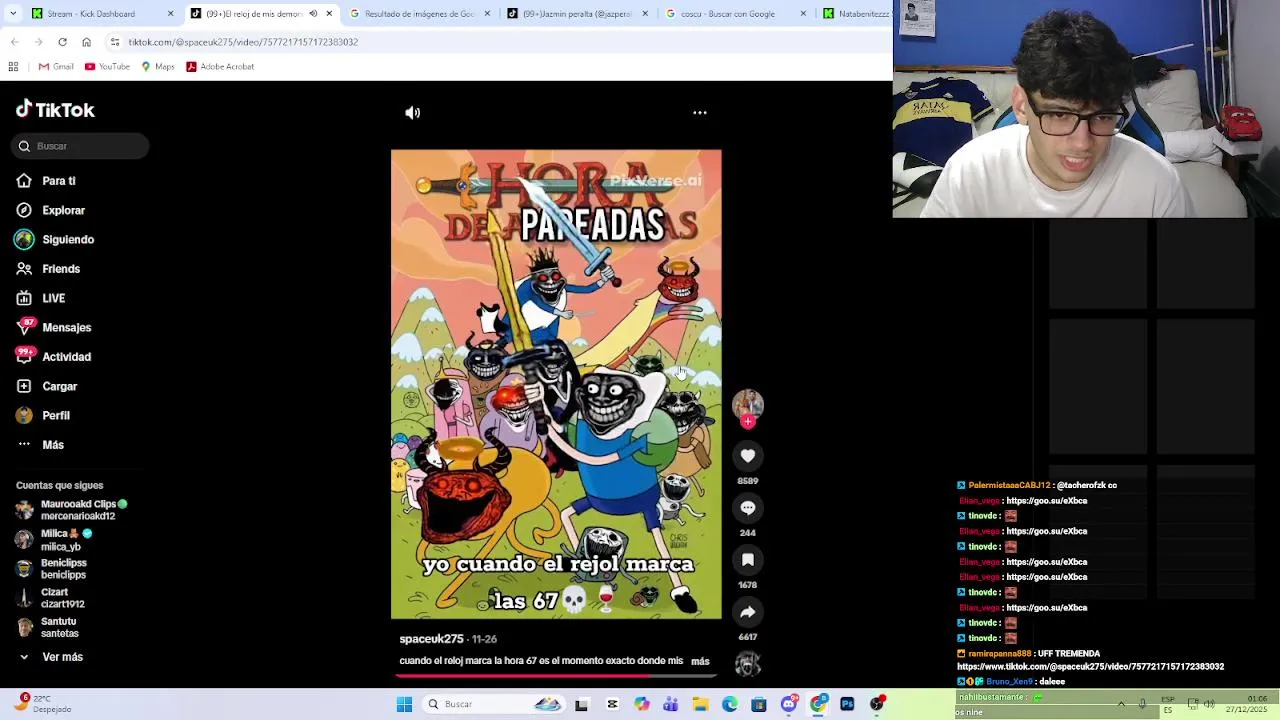Open TikTok link in ramirapanna888 chat message

click(x=1090, y=667)
